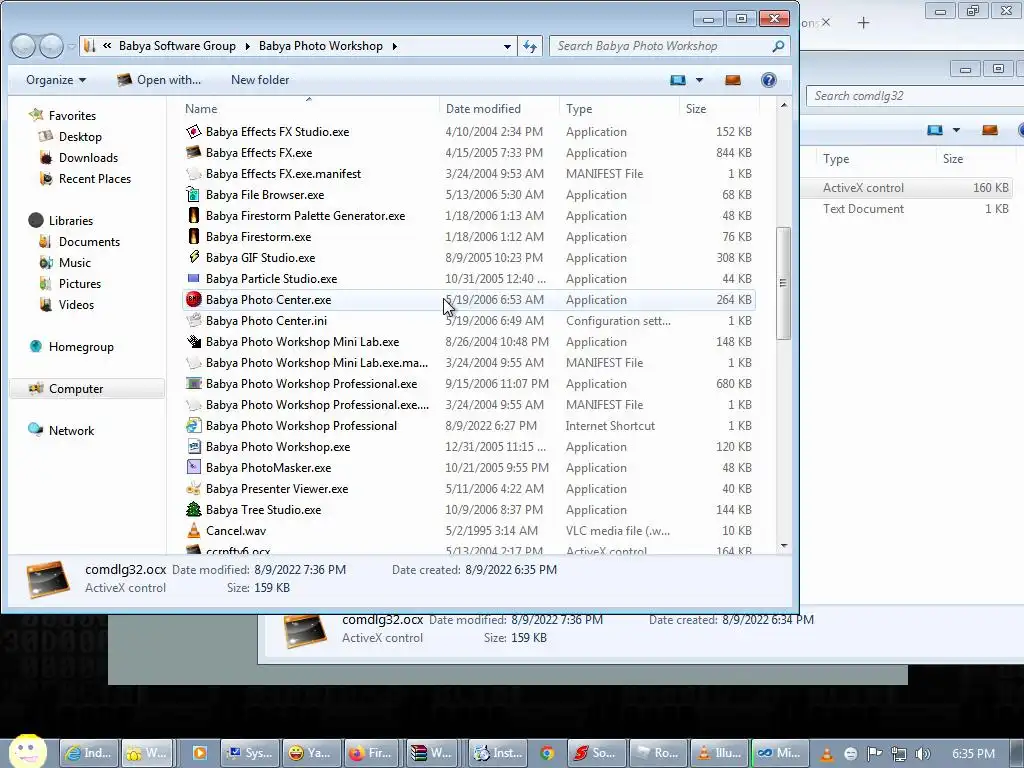Sort by the Type column header

pyautogui.click(x=619, y=108)
